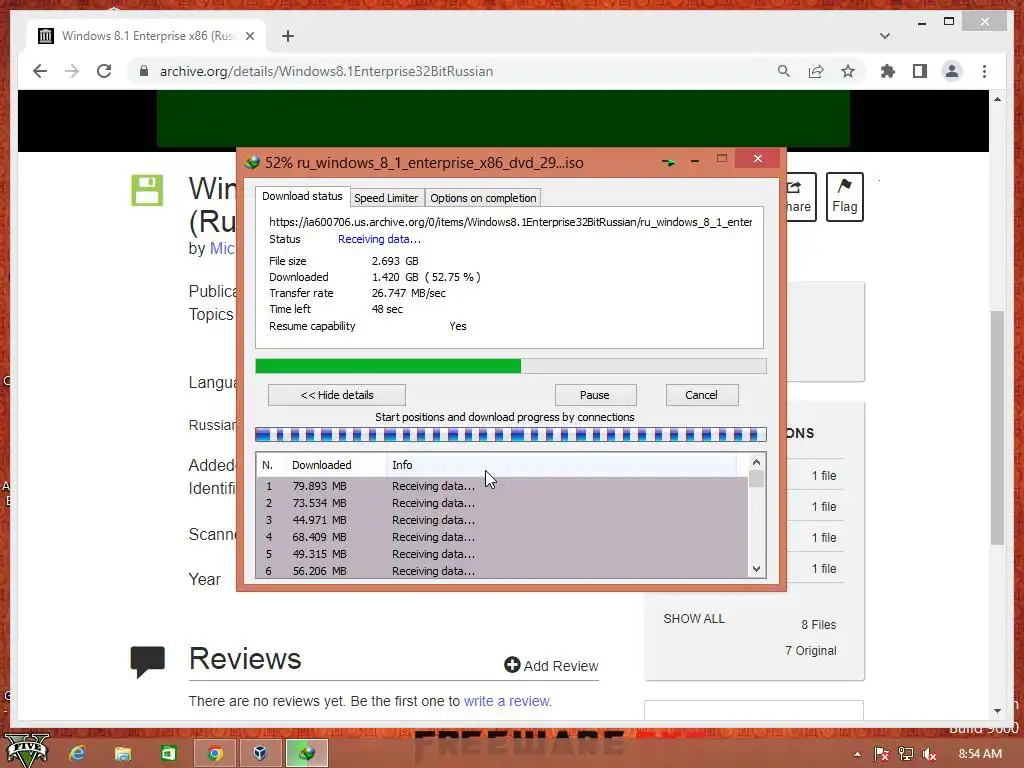Open Options on completion tab
Viewport: 1024px width, 768px height.
(x=483, y=198)
